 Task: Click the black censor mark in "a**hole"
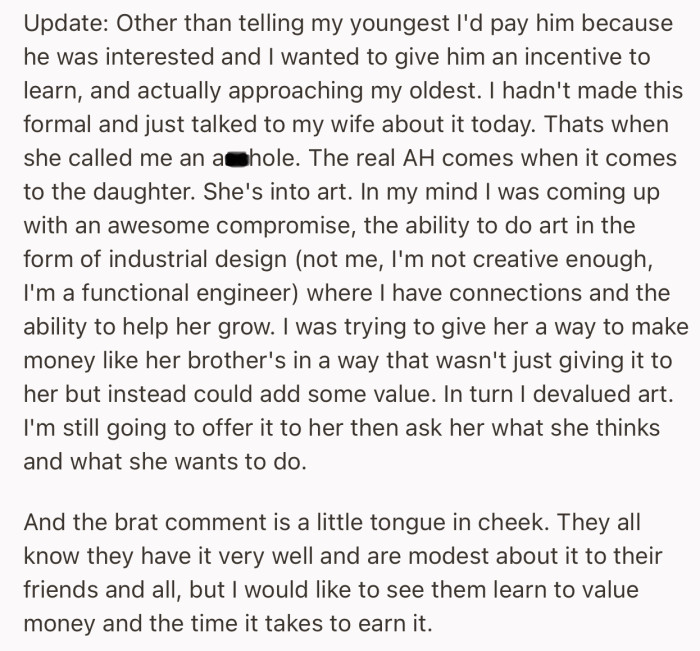pos(237,159)
